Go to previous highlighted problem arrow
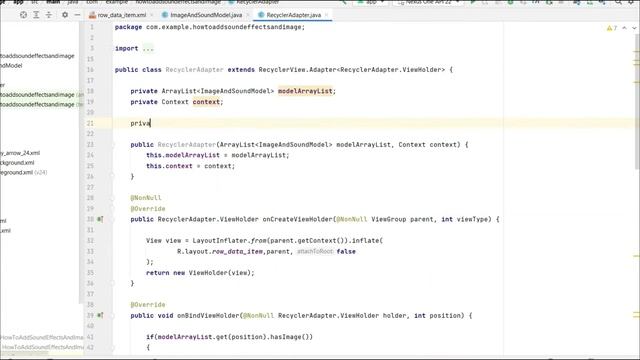The width and height of the screenshot is (640, 360). [x=624, y=28]
